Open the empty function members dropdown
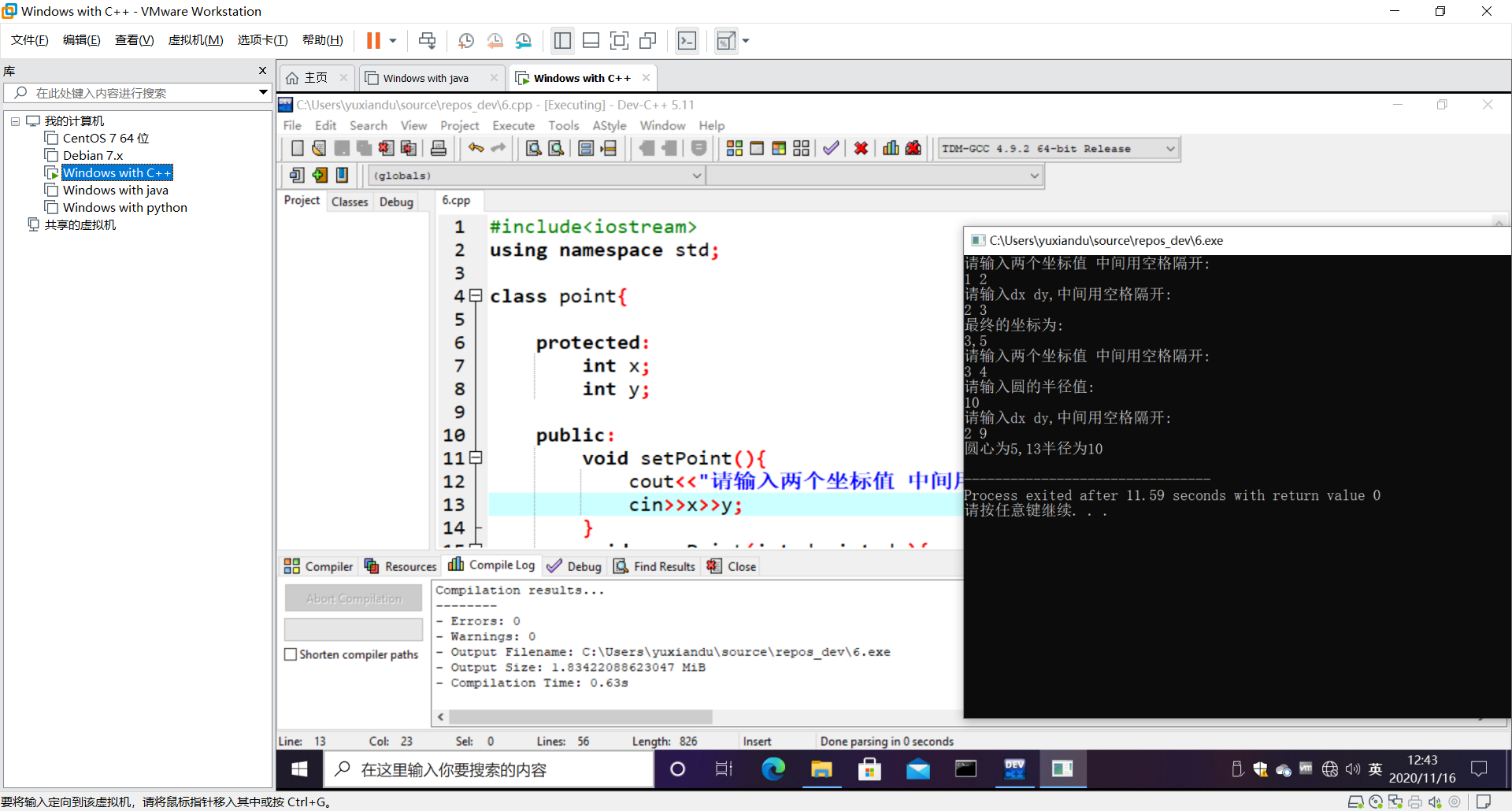Viewport: 1512px width, 811px height. (x=1034, y=175)
